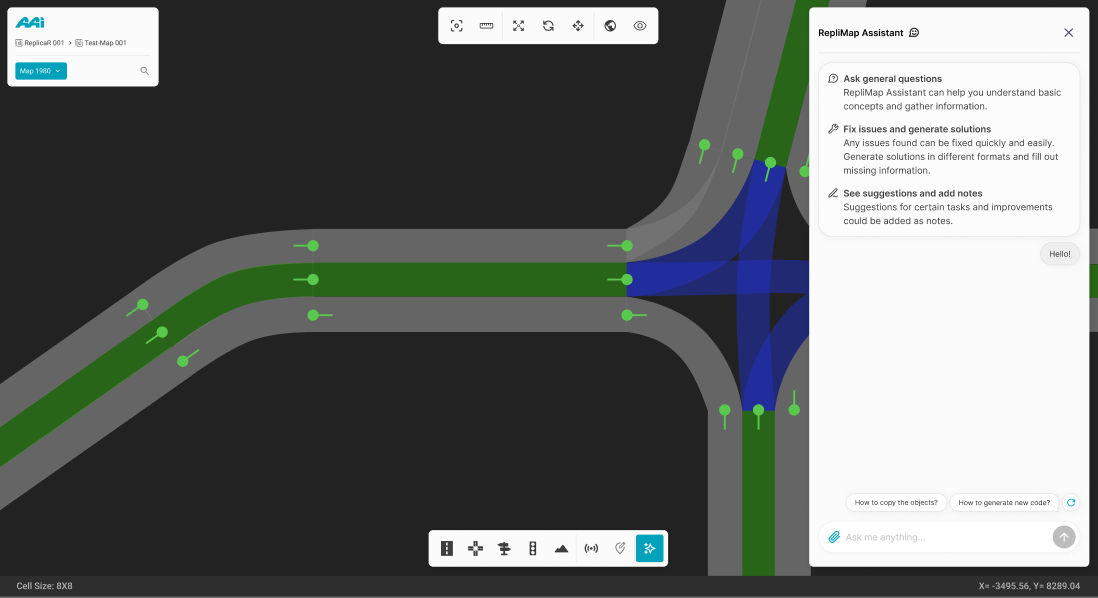Click the fit-to-screen expand icon
Screen dimensions: 1098x598
pos(518,26)
